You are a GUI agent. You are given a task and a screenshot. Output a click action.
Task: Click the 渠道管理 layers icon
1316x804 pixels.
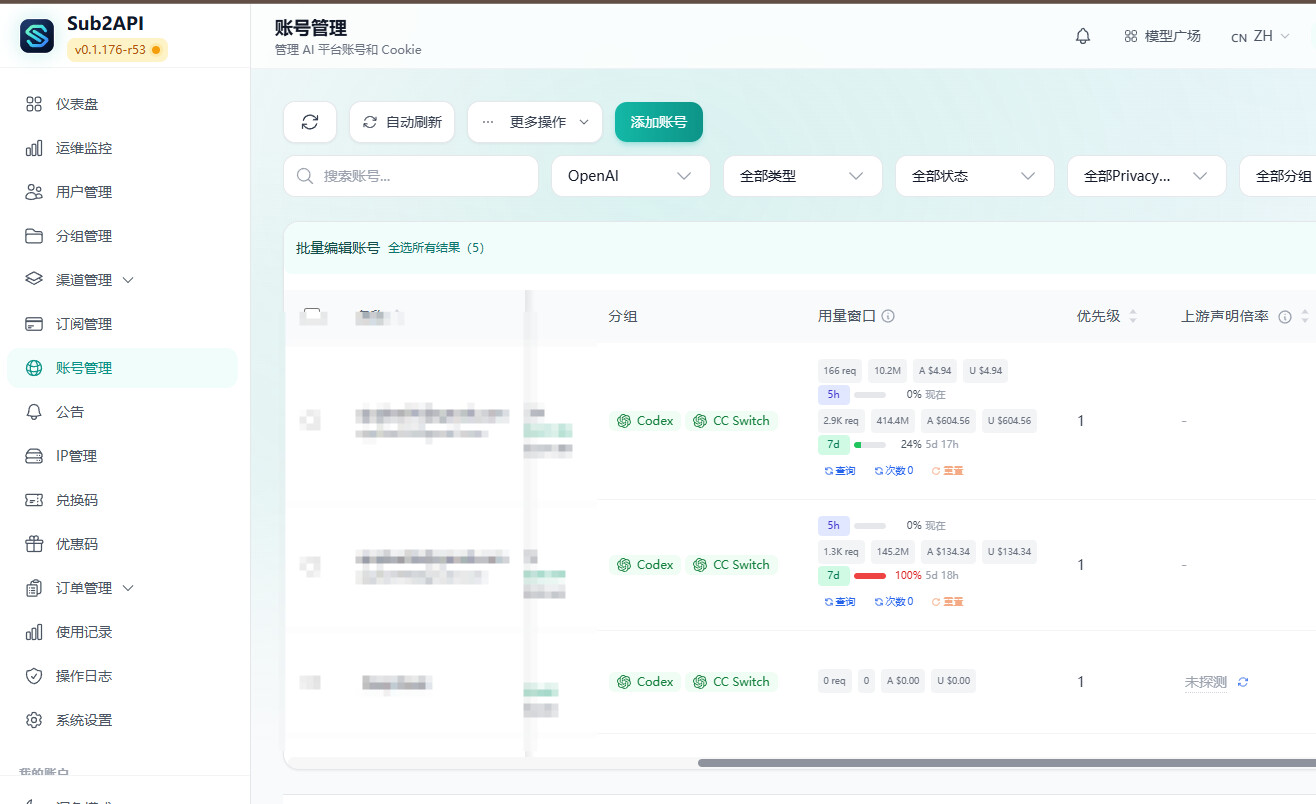click(x=34, y=280)
